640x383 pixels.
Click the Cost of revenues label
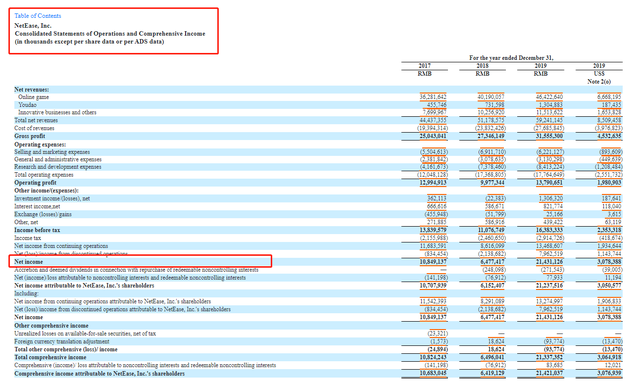pos(34,128)
